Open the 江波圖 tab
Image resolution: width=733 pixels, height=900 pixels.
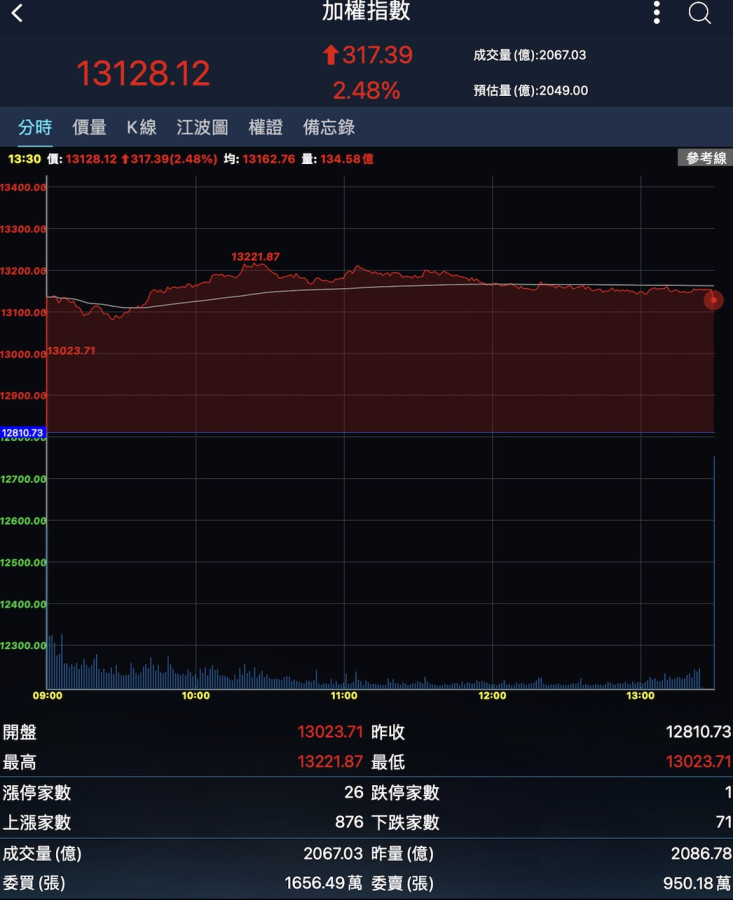point(203,127)
